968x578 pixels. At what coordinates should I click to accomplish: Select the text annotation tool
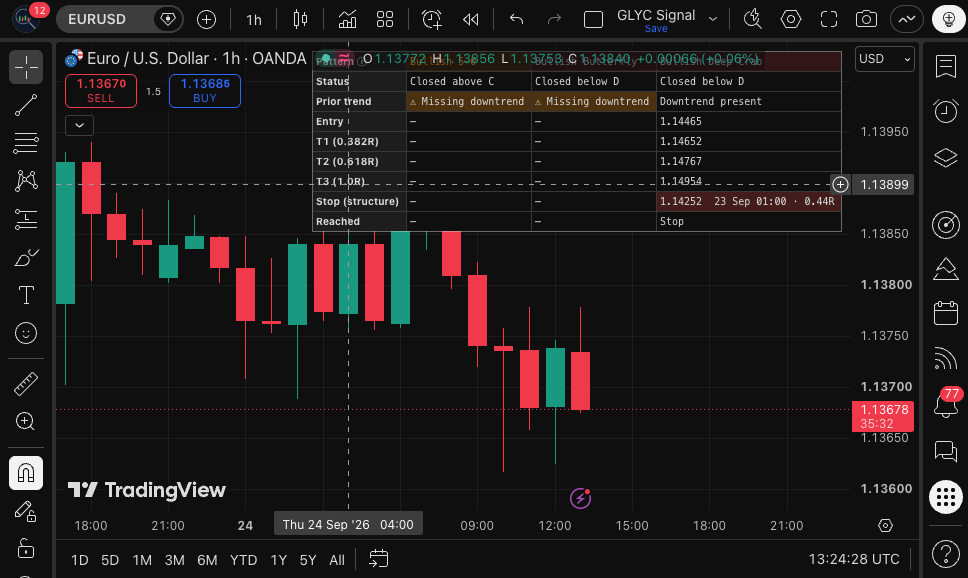click(26, 295)
